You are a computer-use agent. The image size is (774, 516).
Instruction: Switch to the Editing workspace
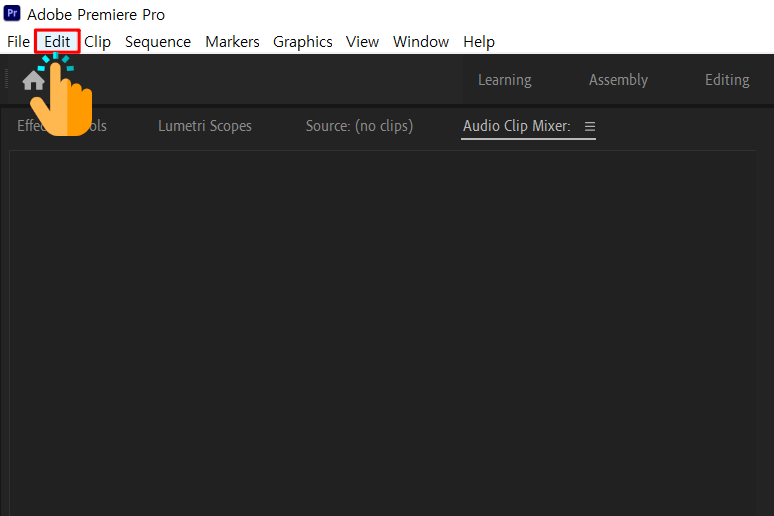tap(727, 80)
